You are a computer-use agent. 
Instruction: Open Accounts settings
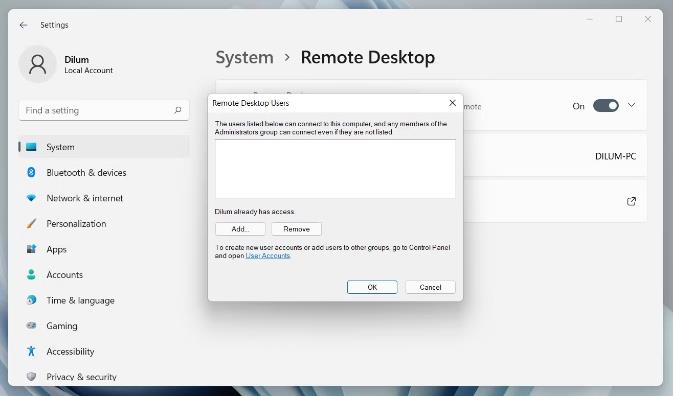click(104, 274)
